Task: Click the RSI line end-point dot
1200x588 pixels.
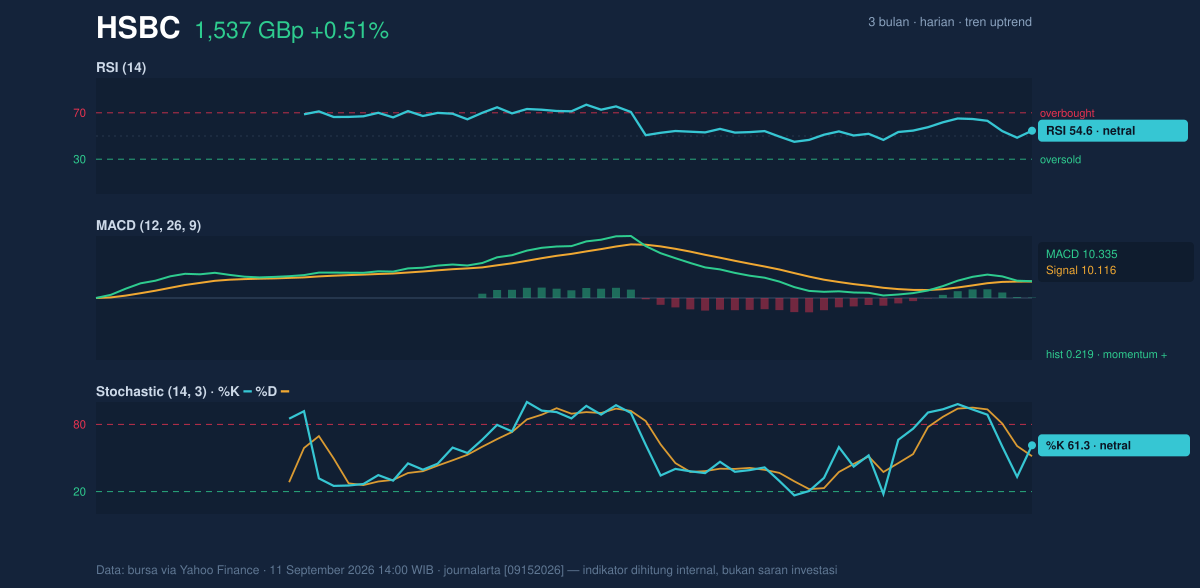Action: tap(1032, 131)
